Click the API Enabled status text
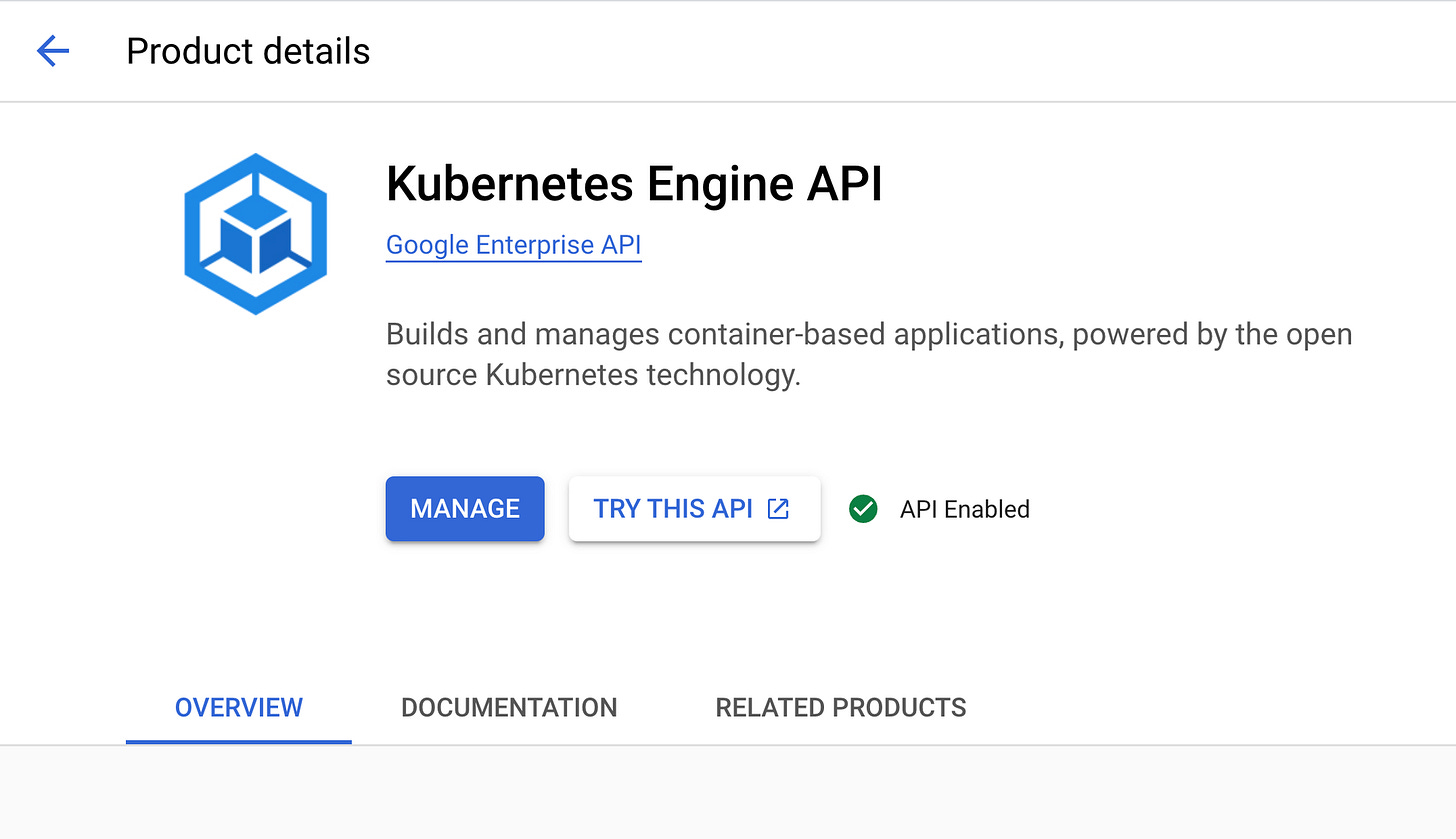 [x=965, y=509]
